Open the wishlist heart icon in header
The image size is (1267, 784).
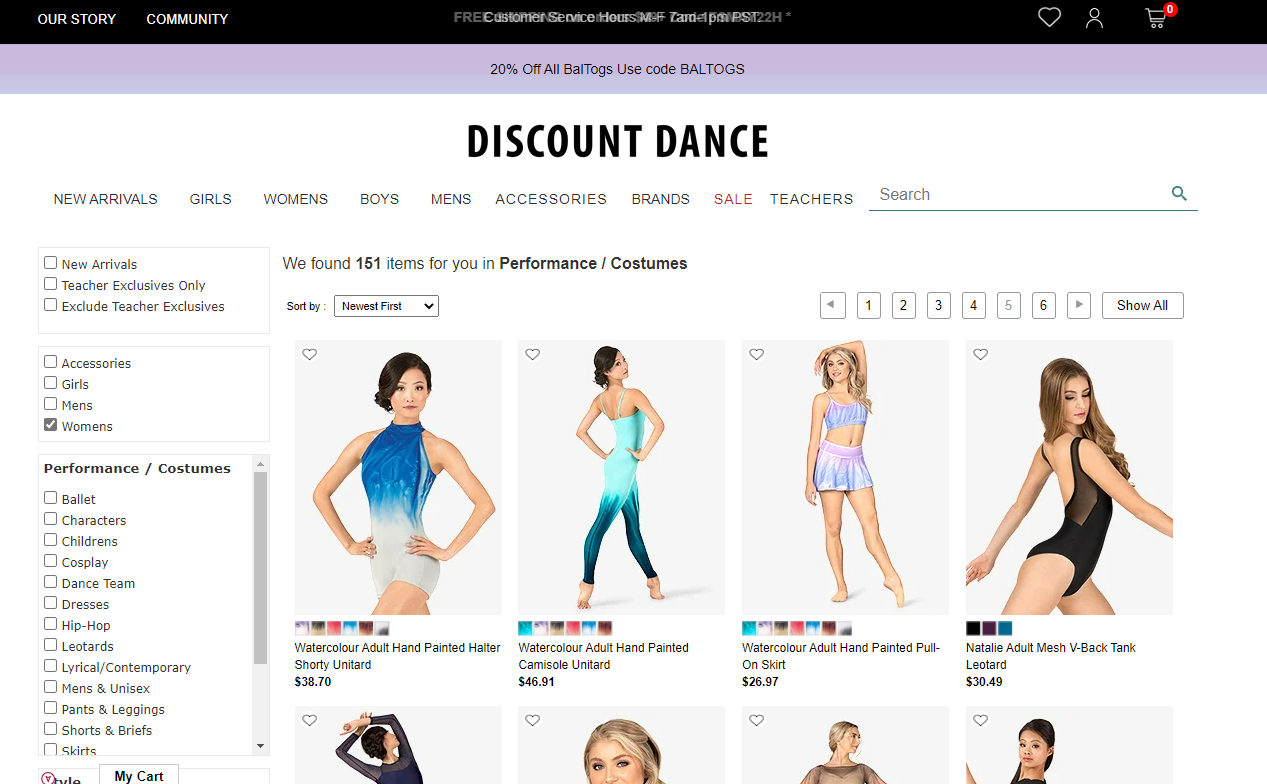point(1049,17)
